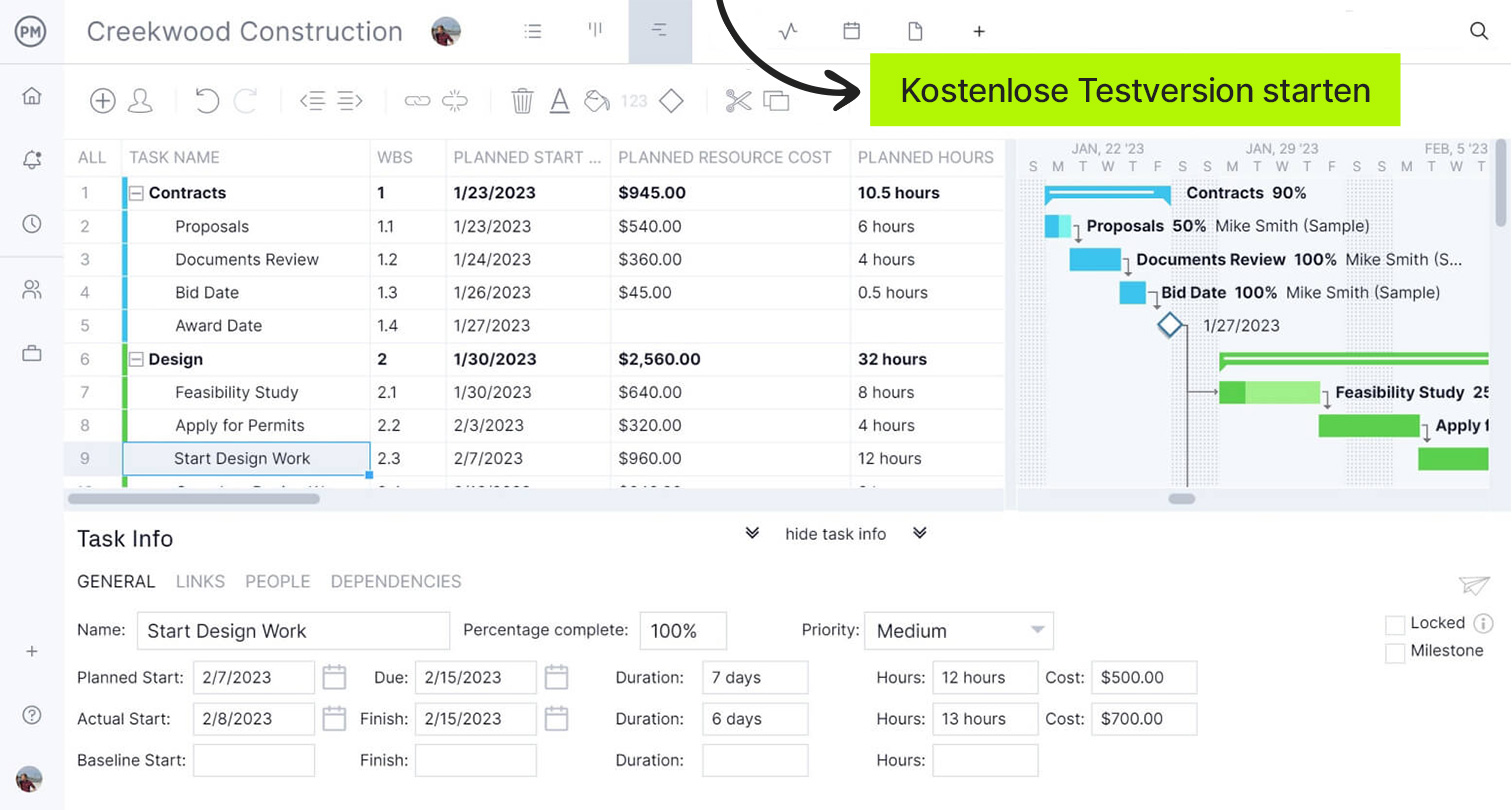1512x810 pixels.
Task: Click the 123 numbering toolbar icon
Action: click(x=634, y=101)
